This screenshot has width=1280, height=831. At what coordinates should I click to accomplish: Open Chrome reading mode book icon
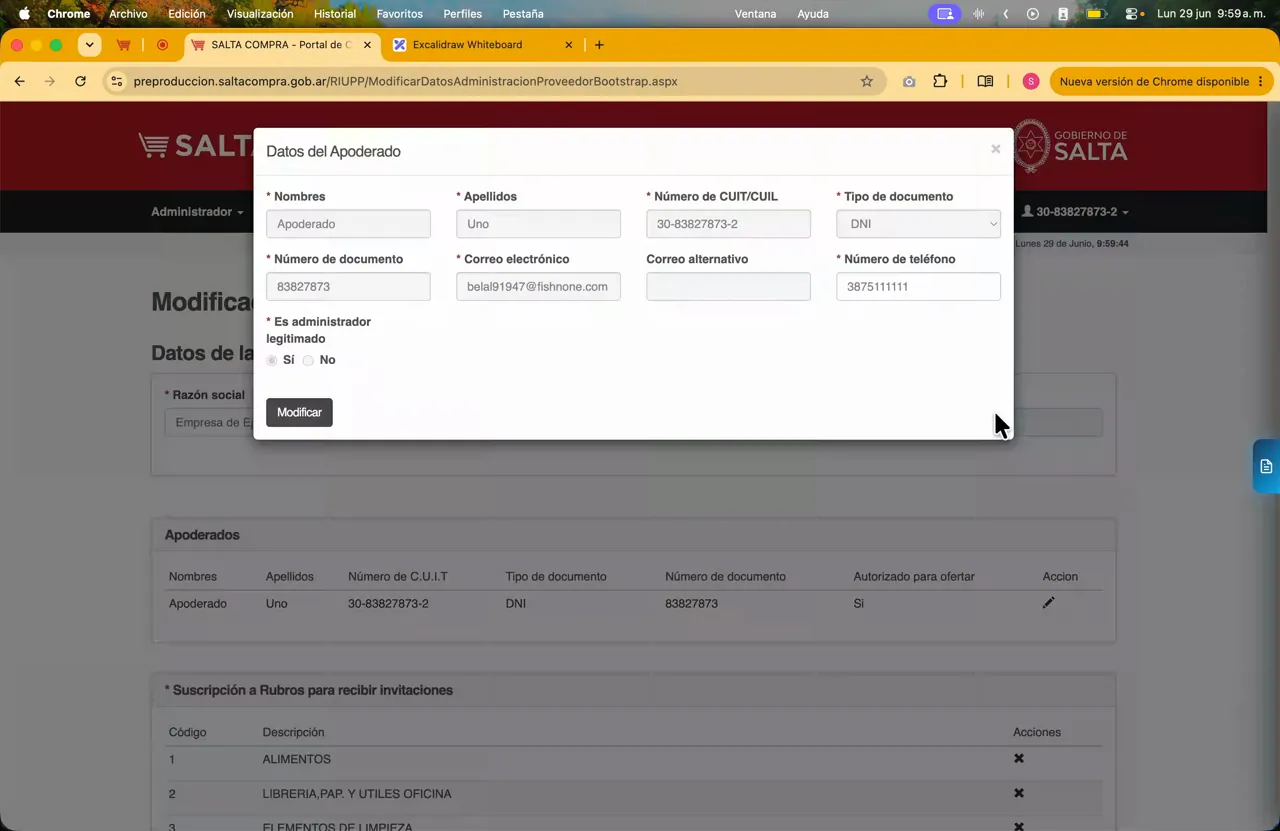tap(985, 81)
